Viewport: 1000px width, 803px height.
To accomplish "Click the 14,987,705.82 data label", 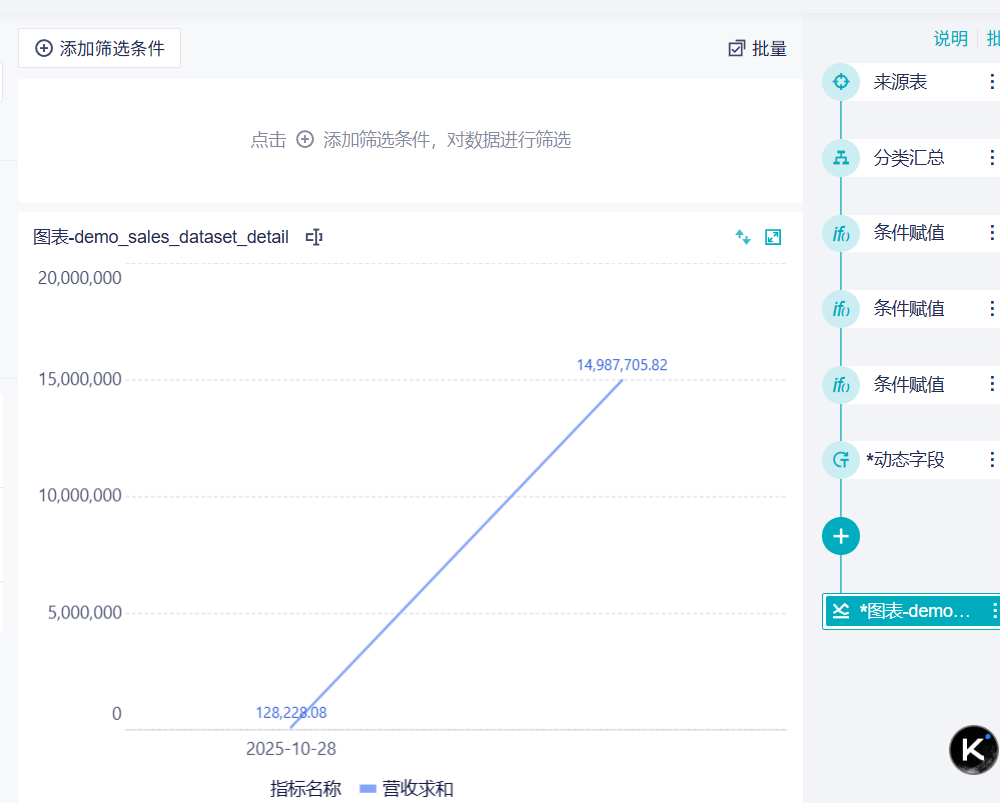I will pos(622,365).
